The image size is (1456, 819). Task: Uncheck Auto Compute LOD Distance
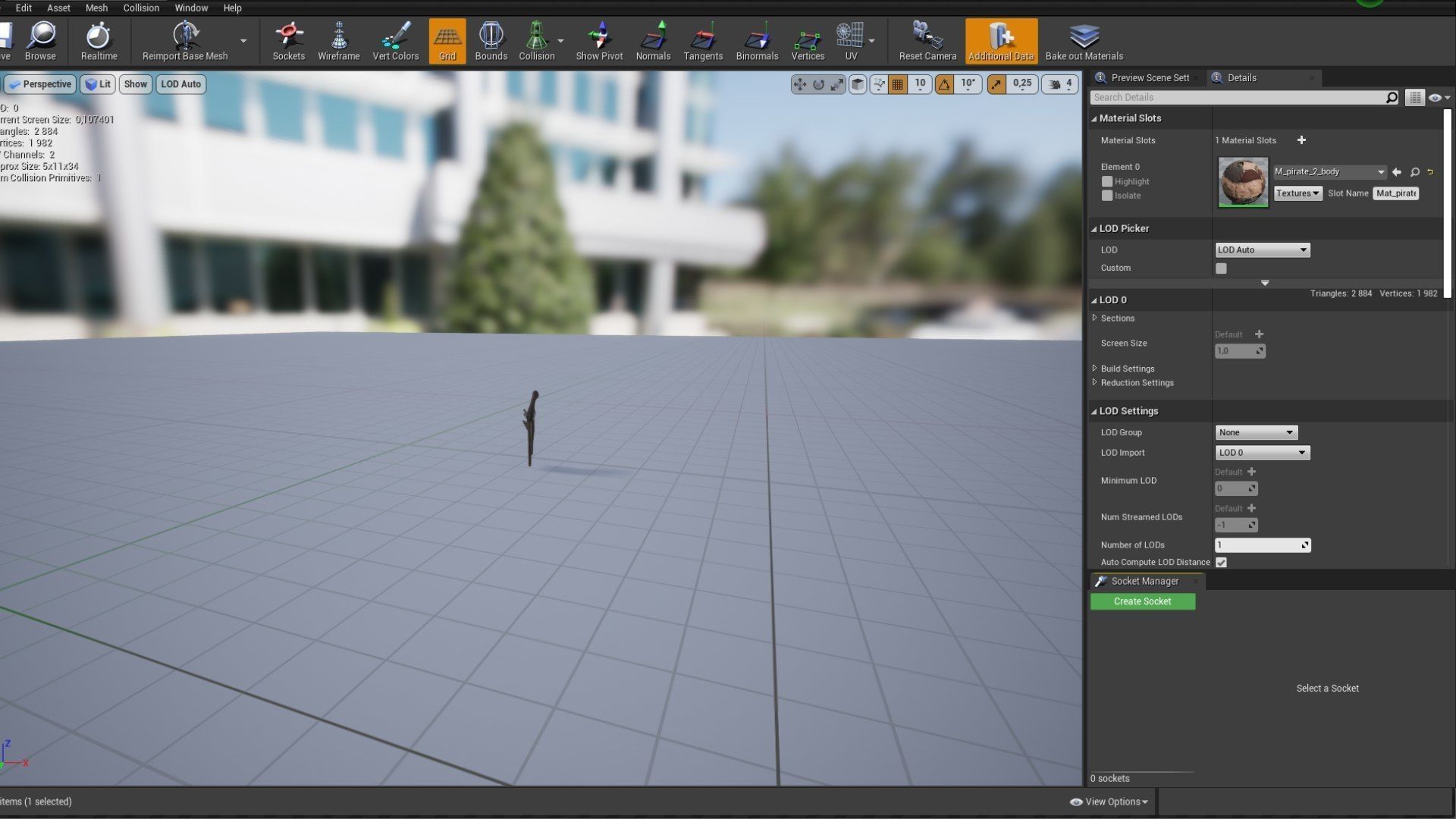[1221, 563]
